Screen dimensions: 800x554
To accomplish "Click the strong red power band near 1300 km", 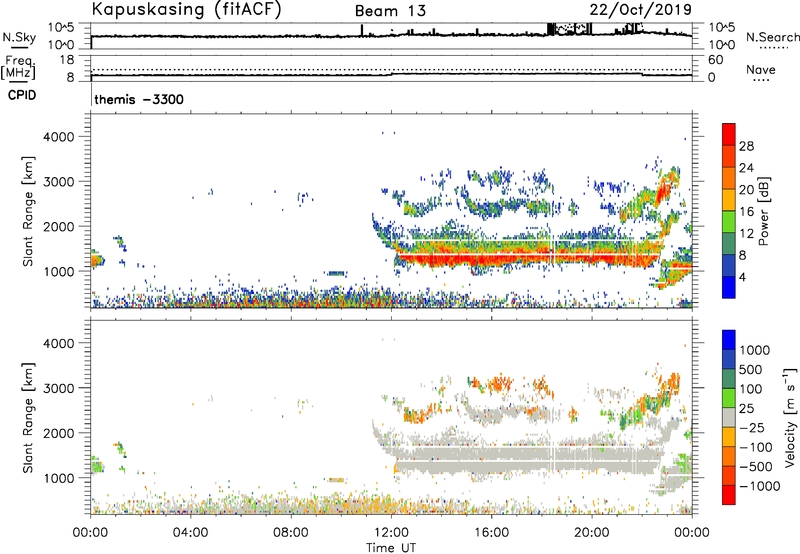I will click(x=526, y=258).
